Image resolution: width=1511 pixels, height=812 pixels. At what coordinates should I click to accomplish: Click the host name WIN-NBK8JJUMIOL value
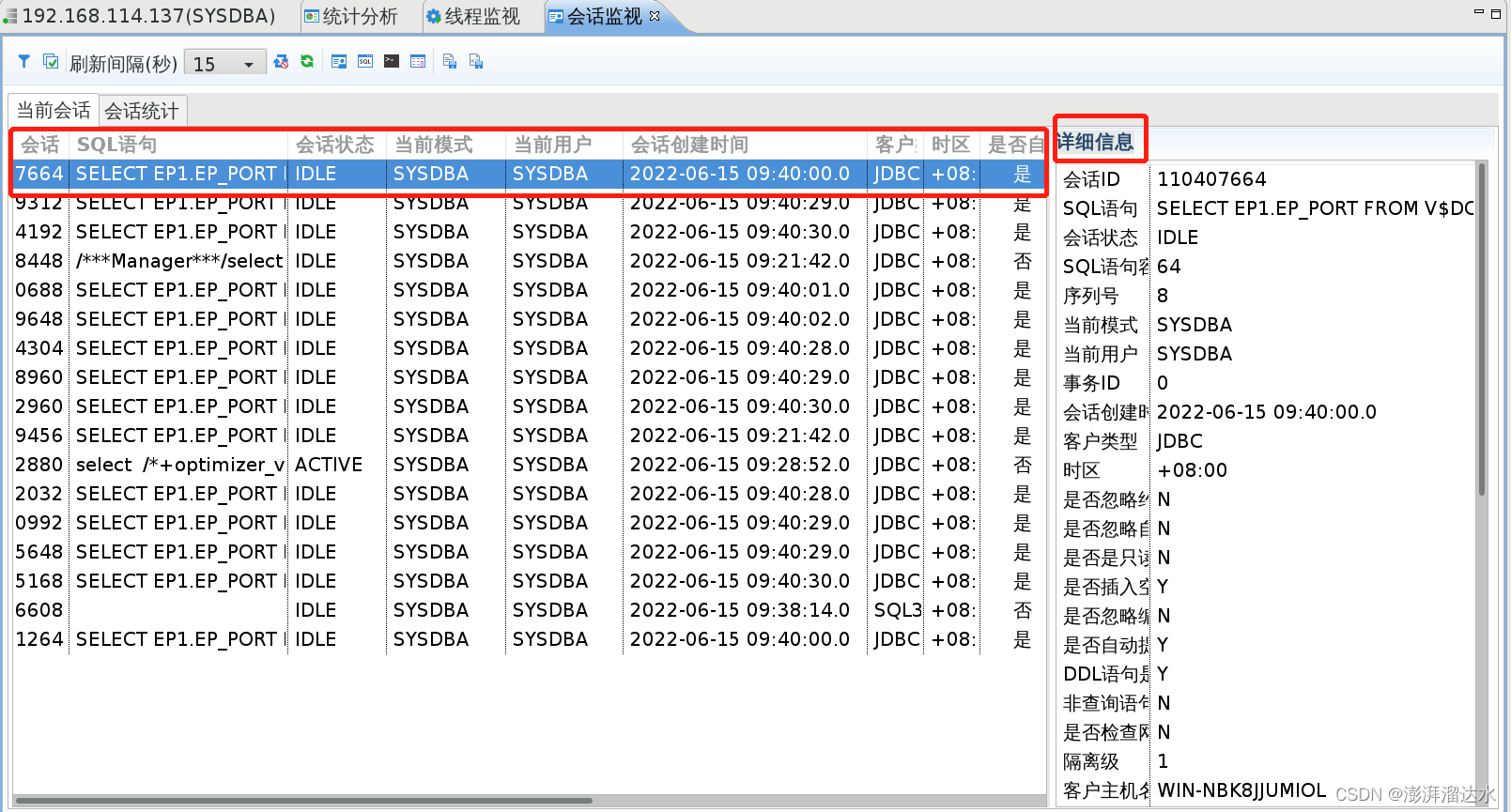[1241, 790]
